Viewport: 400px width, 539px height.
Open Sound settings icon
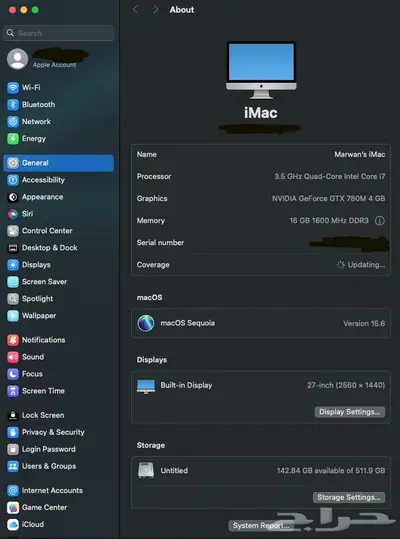13,357
